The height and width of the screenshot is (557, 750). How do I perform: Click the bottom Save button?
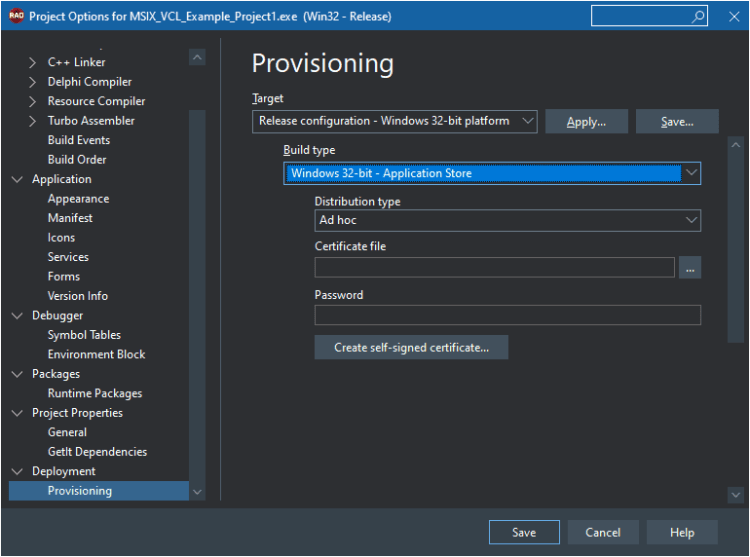[x=524, y=532]
